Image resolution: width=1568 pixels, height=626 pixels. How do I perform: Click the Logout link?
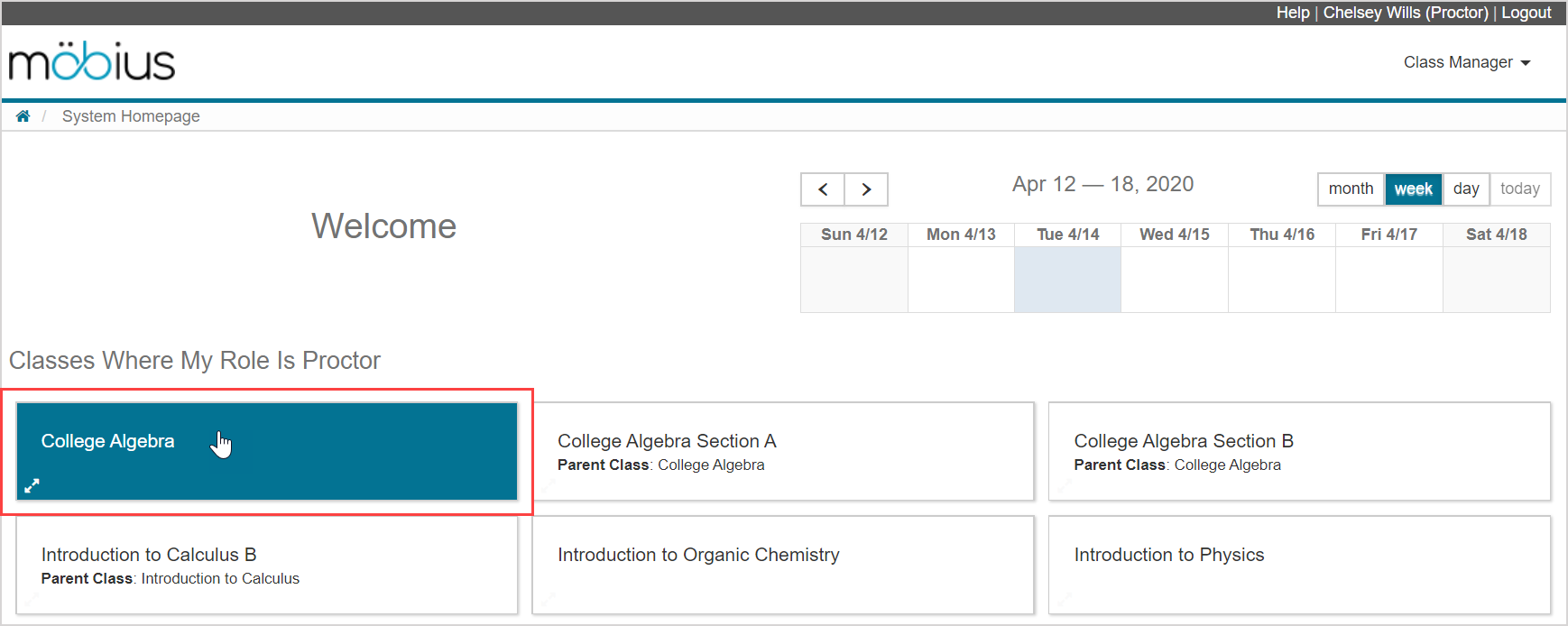(x=1526, y=13)
